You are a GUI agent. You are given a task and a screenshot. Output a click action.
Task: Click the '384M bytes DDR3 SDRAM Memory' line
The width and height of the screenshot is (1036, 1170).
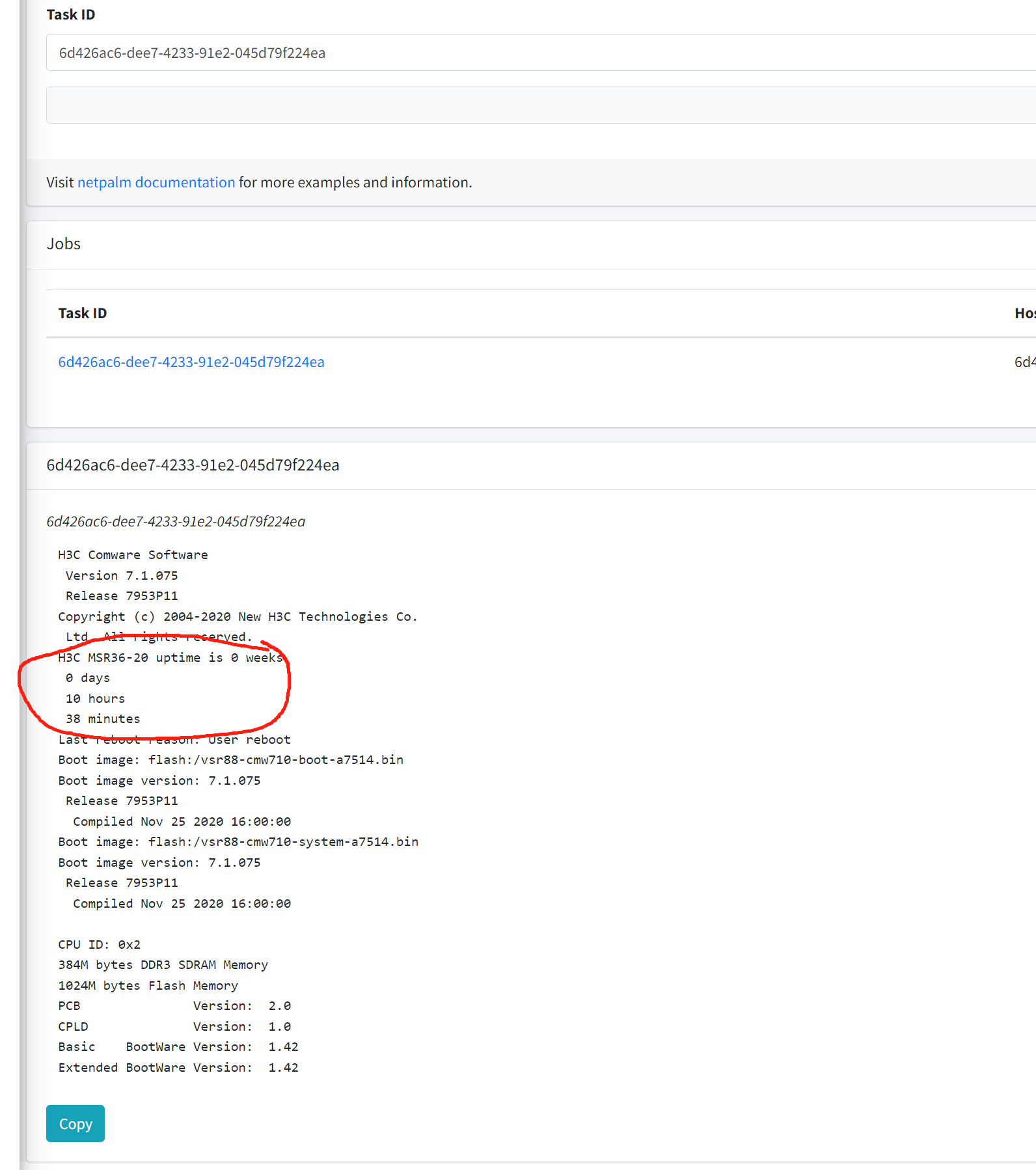(x=163, y=964)
